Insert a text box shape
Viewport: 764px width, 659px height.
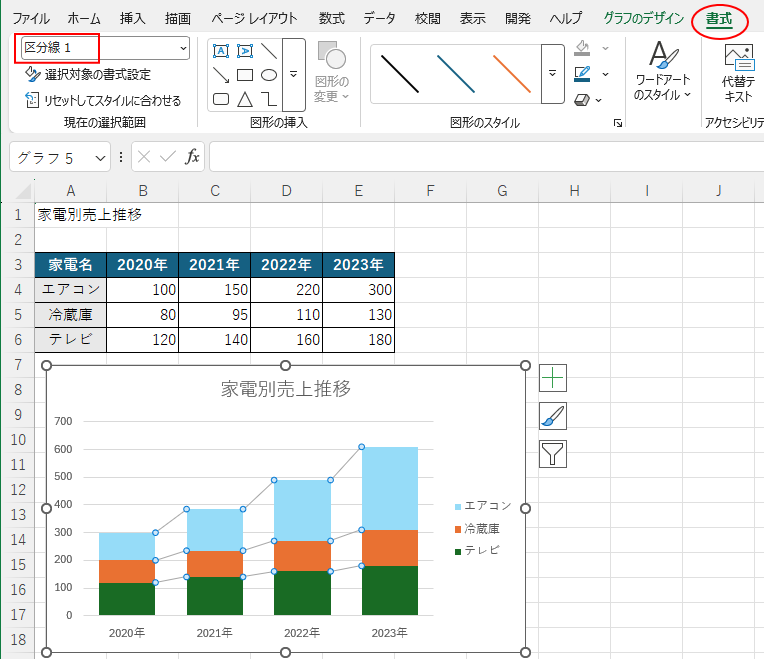pos(221,51)
